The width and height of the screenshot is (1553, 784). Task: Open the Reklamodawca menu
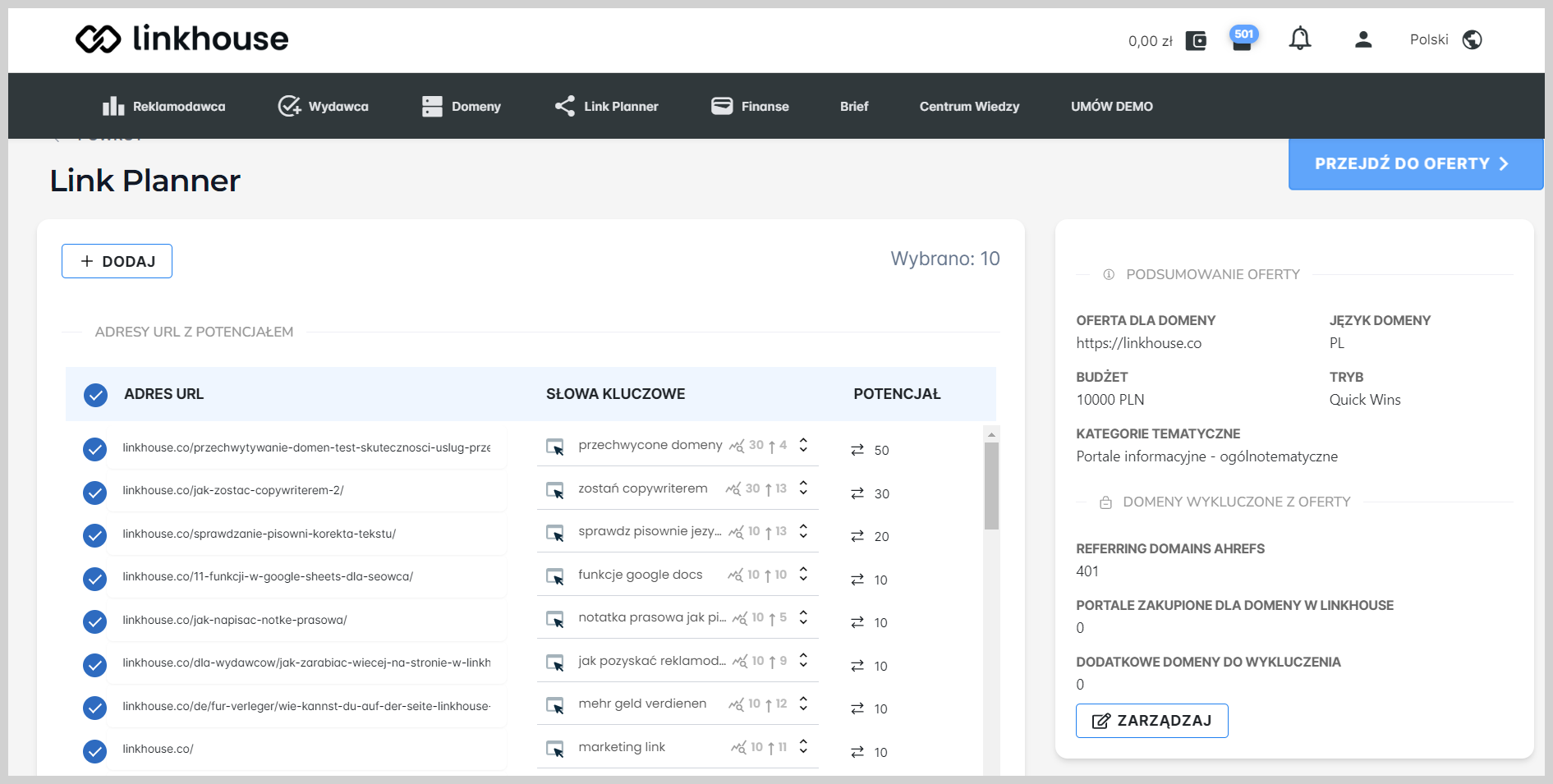click(163, 106)
